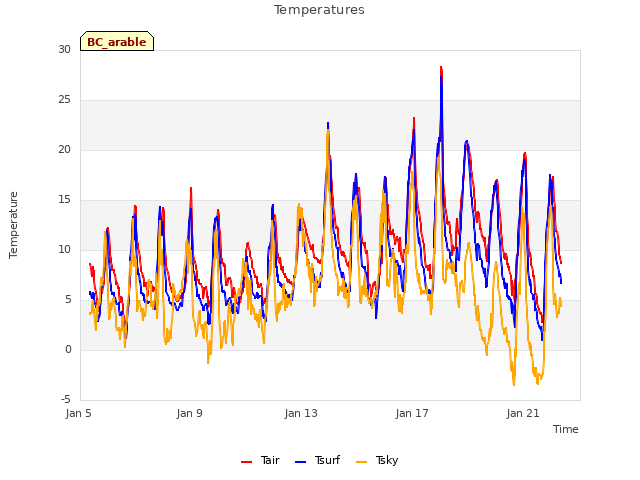This screenshot has height=480, width=640.
Task: Click the Jan 17 x-axis label
Action: pyautogui.click(x=412, y=413)
